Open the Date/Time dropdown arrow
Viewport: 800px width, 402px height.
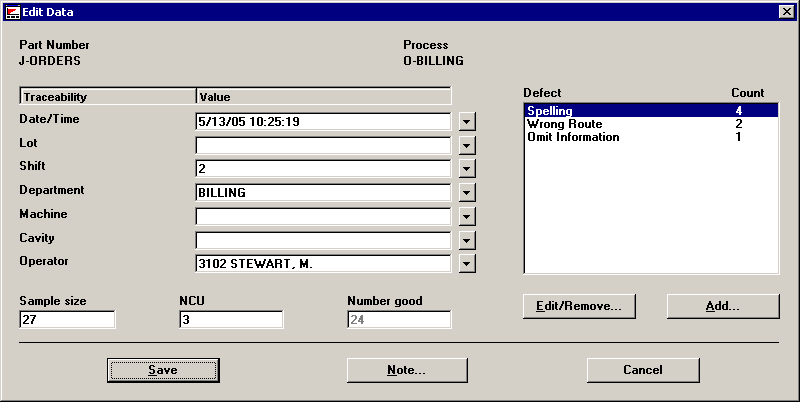coord(467,122)
